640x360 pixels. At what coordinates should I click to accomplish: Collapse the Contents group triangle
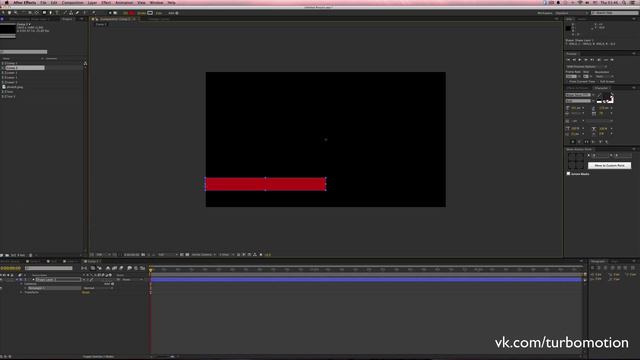coord(21,284)
